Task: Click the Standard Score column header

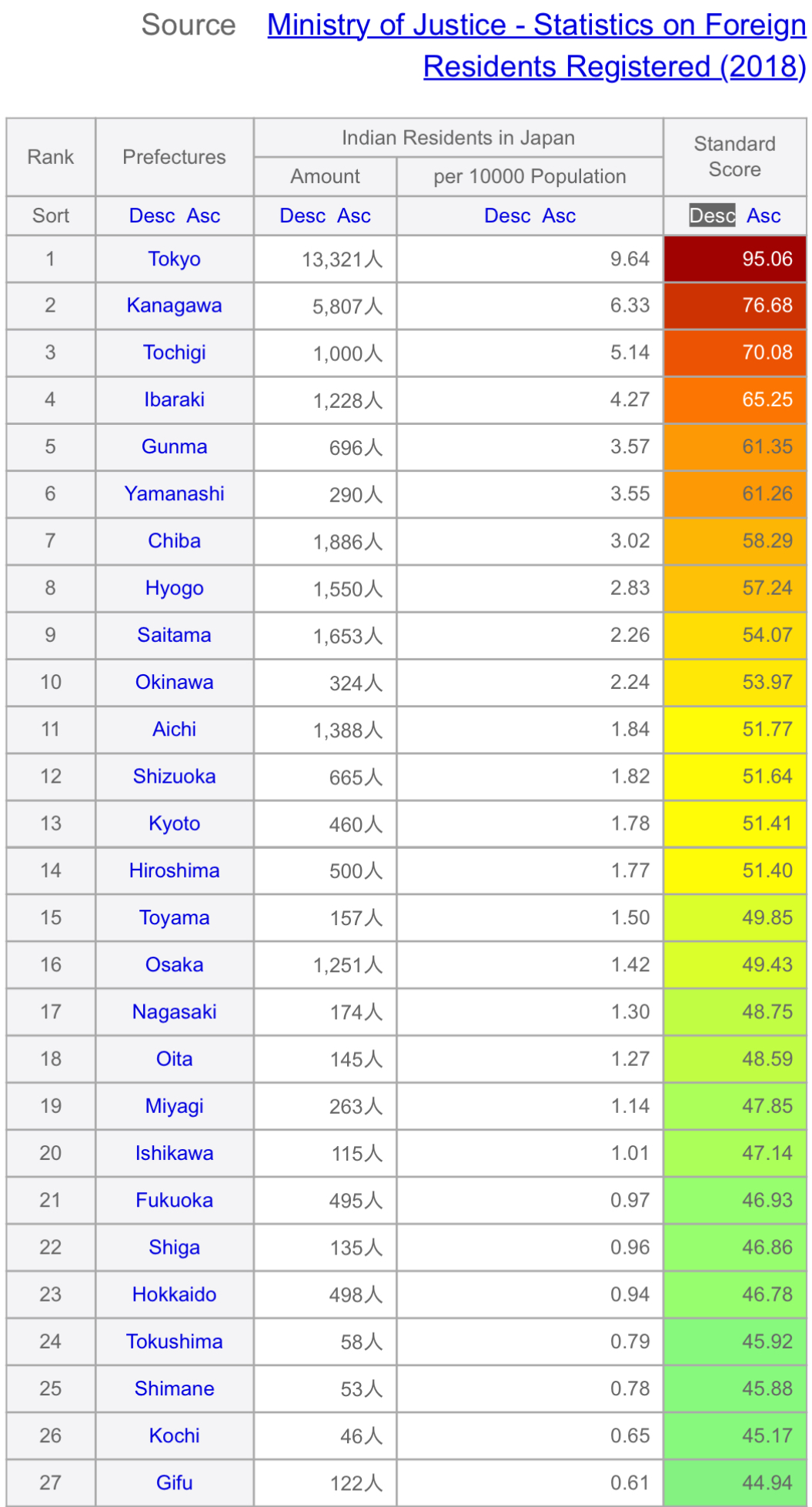Action: pyautogui.click(x=735, y=157)
